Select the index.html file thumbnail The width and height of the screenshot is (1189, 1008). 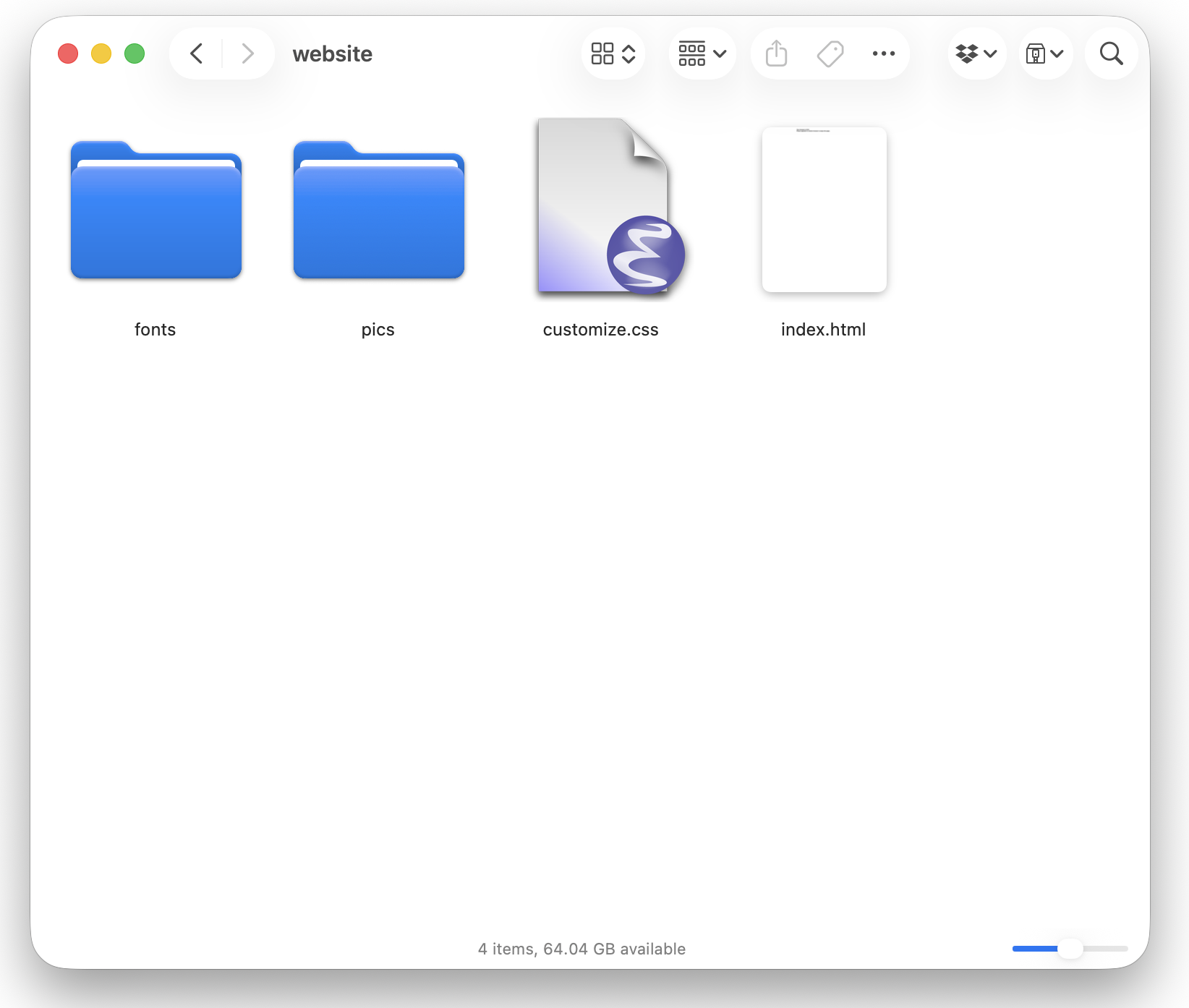[824, 210]
